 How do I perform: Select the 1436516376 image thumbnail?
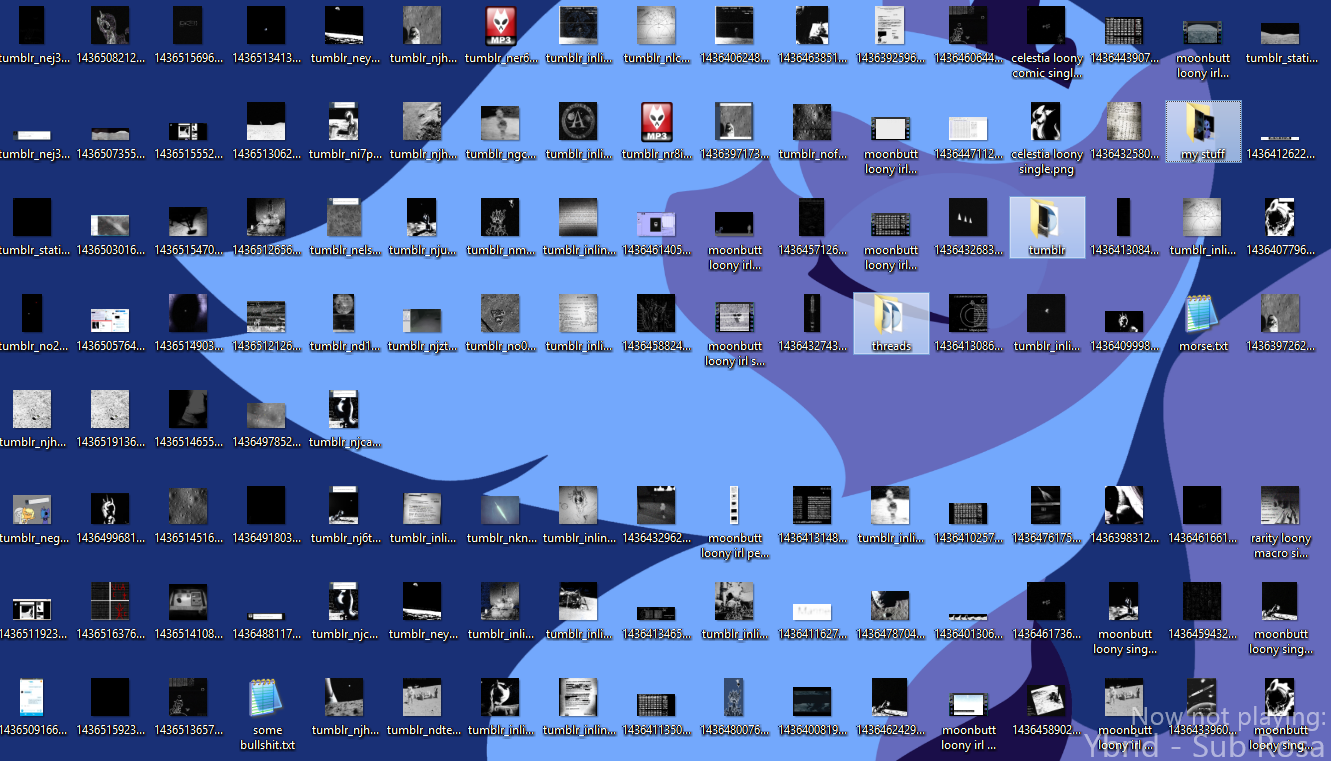111,601
